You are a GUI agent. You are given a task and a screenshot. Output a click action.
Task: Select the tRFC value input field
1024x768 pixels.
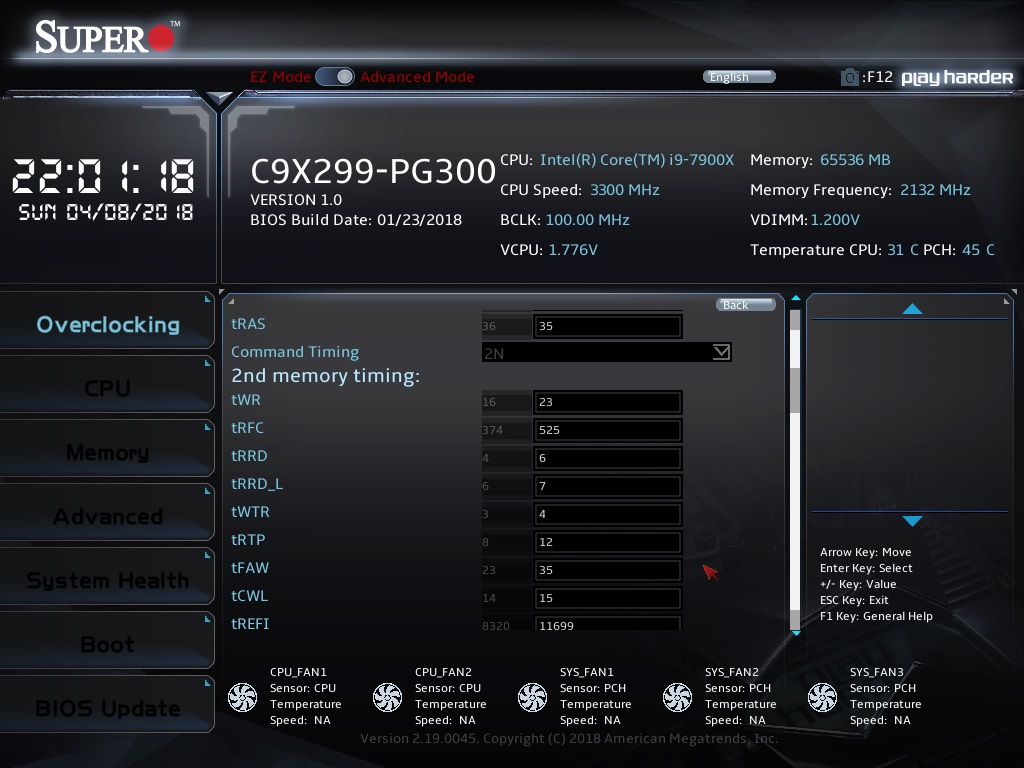point(607,430)
